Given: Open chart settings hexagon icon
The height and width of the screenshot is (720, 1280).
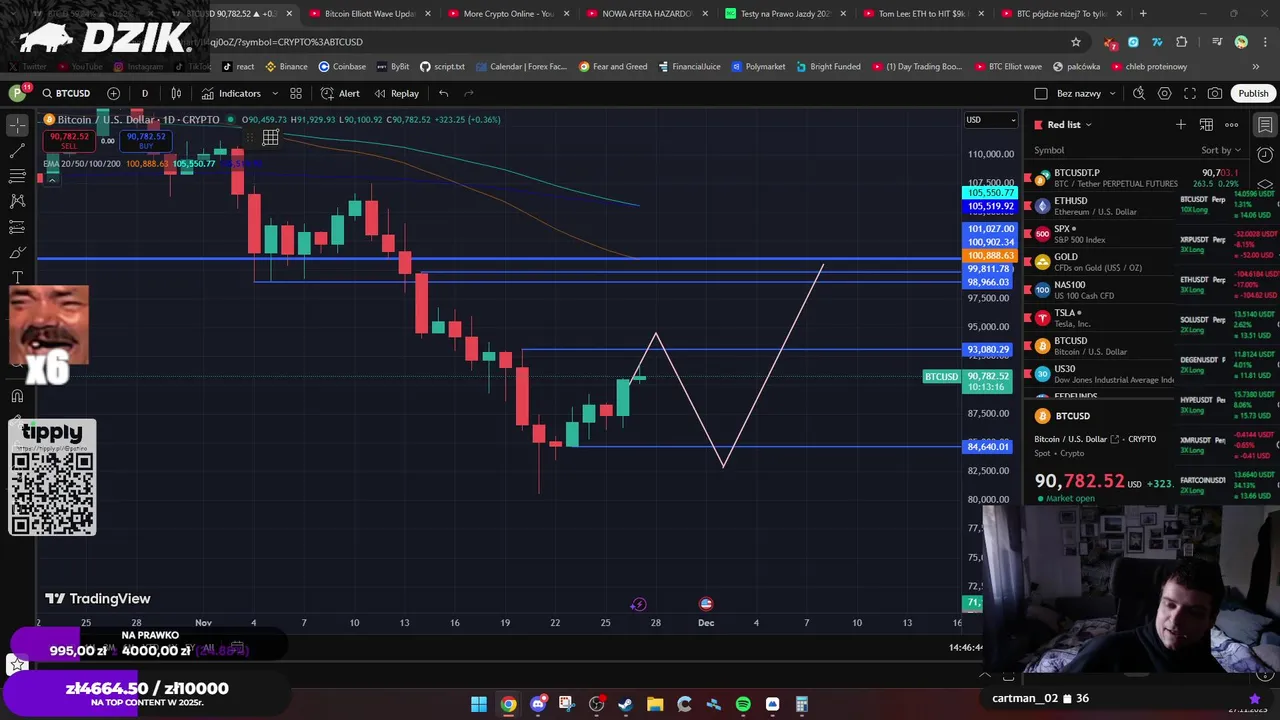Looking at the screenshot, I should [x=1164, y=93].
